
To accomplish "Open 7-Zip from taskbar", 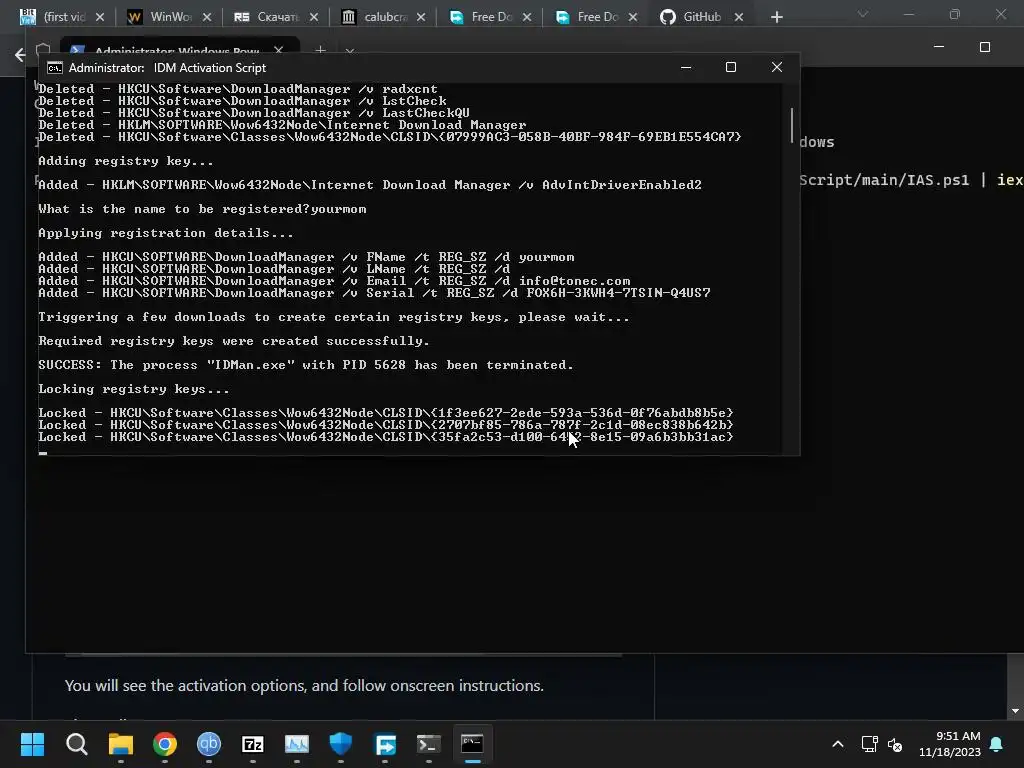I will coord(253,744).
